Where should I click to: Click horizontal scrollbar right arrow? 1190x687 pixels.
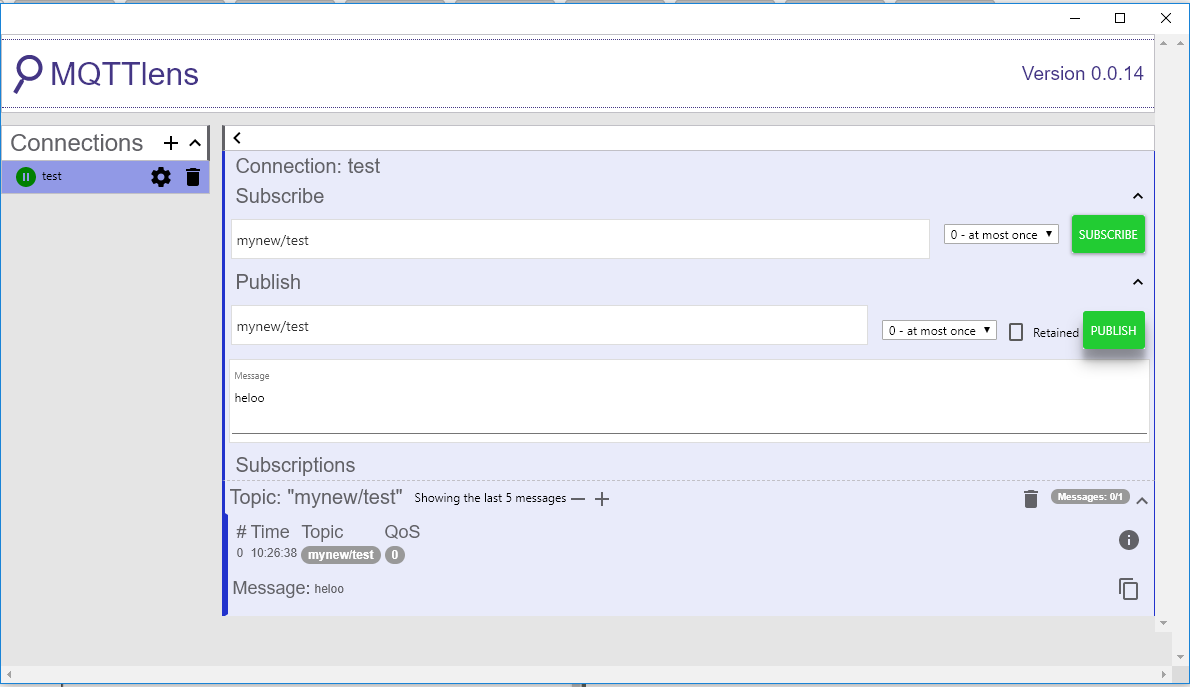point(1163,674)
